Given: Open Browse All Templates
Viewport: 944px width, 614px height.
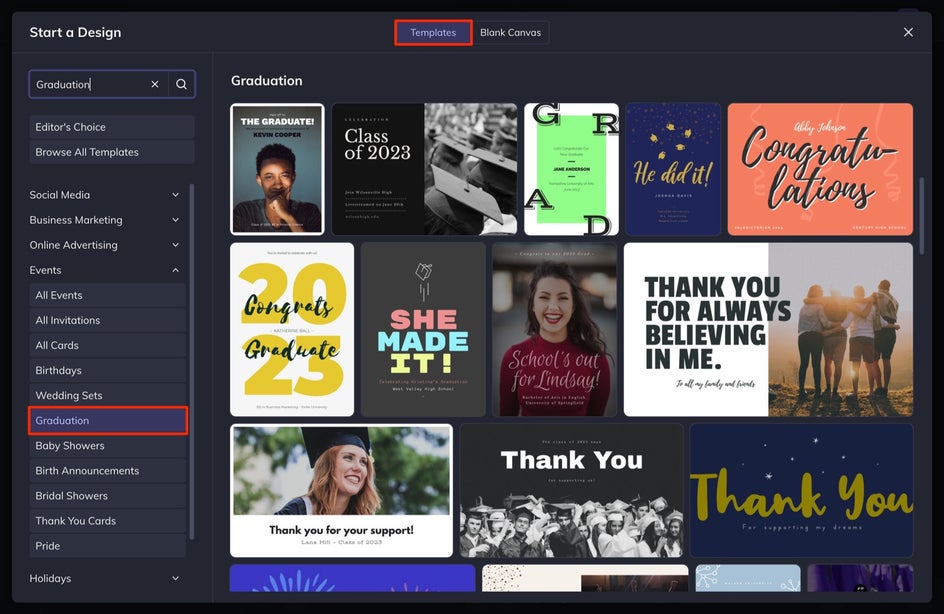Looking at the screenshot, I should 112,152.
